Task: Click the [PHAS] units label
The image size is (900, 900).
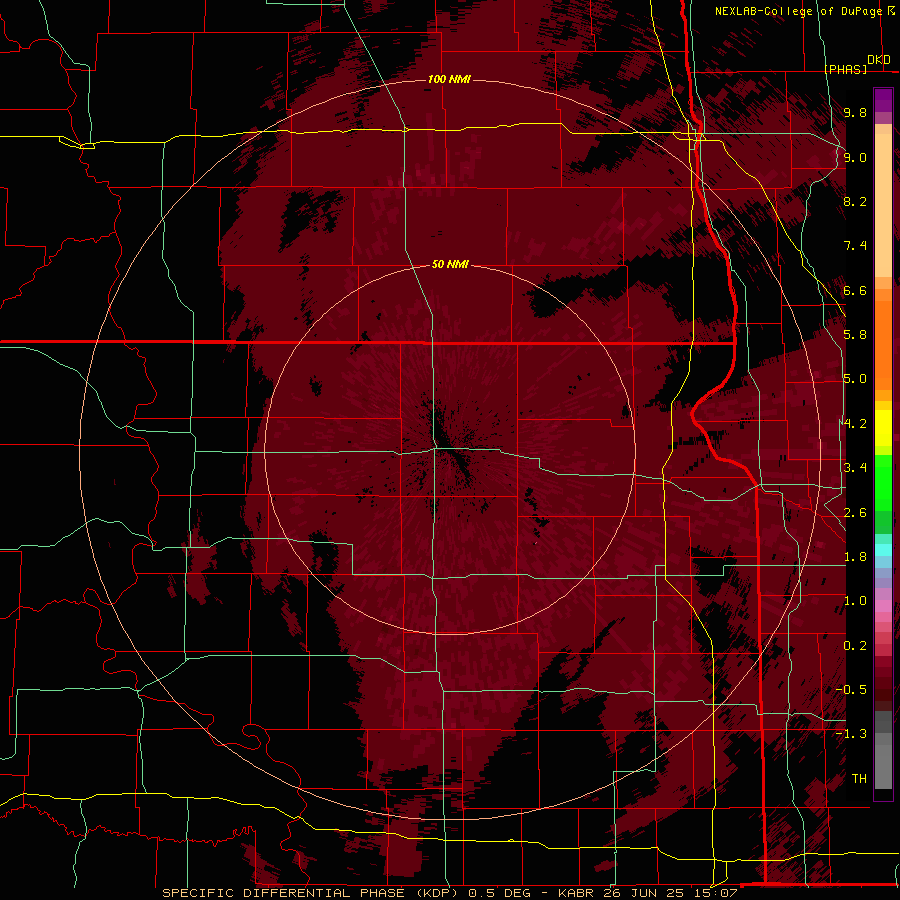Action: pos(845,69)
